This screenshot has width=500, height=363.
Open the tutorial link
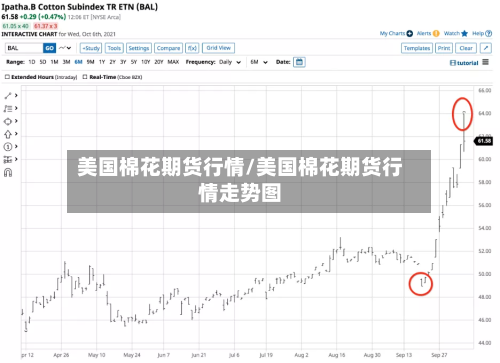pos(468,63)
